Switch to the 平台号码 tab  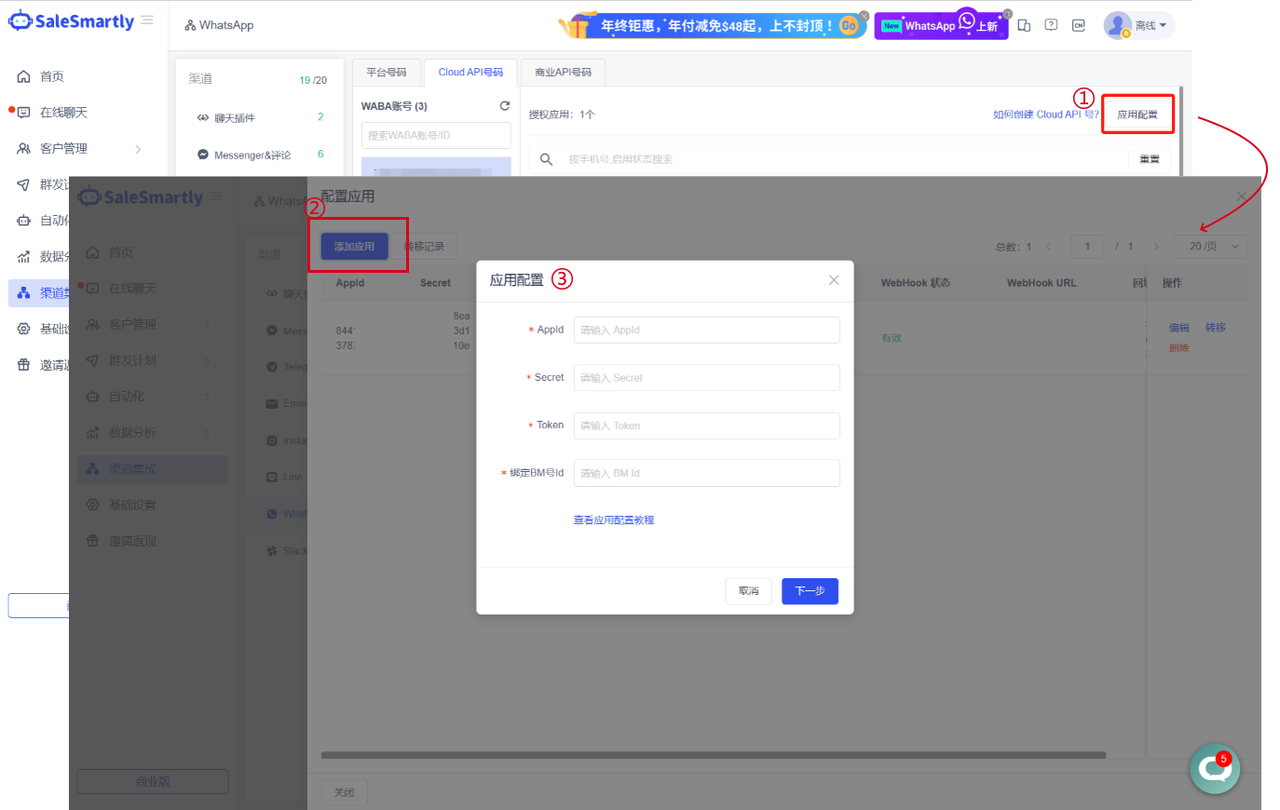386,73
